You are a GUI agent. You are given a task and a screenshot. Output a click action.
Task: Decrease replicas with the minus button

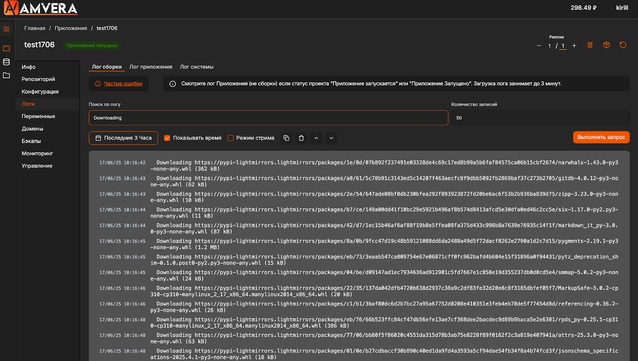539,46
